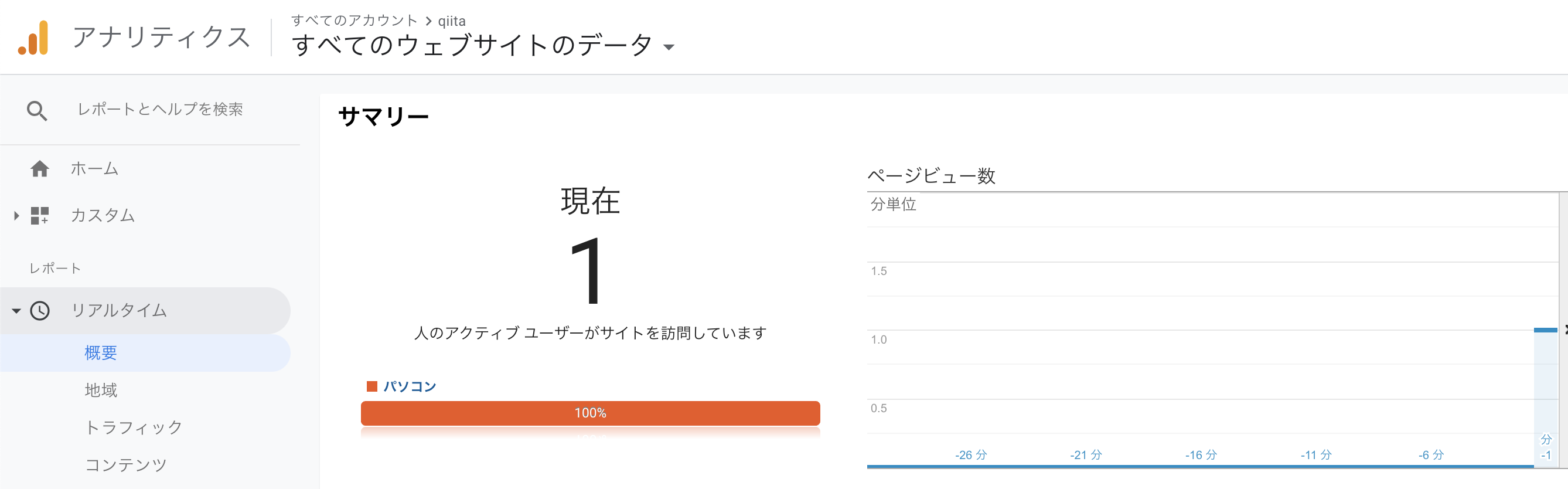Click the orange パソコン legend square
Image resolution: width=1568 pixels, height=489 pixels.
(372, 385)
